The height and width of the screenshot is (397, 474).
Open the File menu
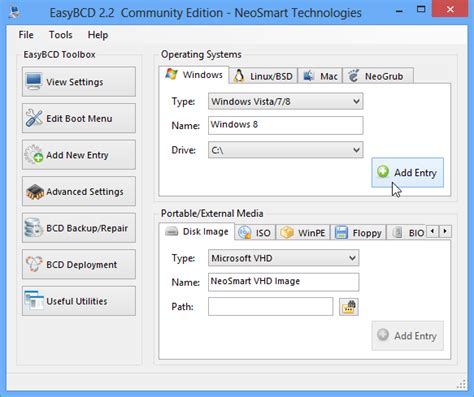pos(26,35)
